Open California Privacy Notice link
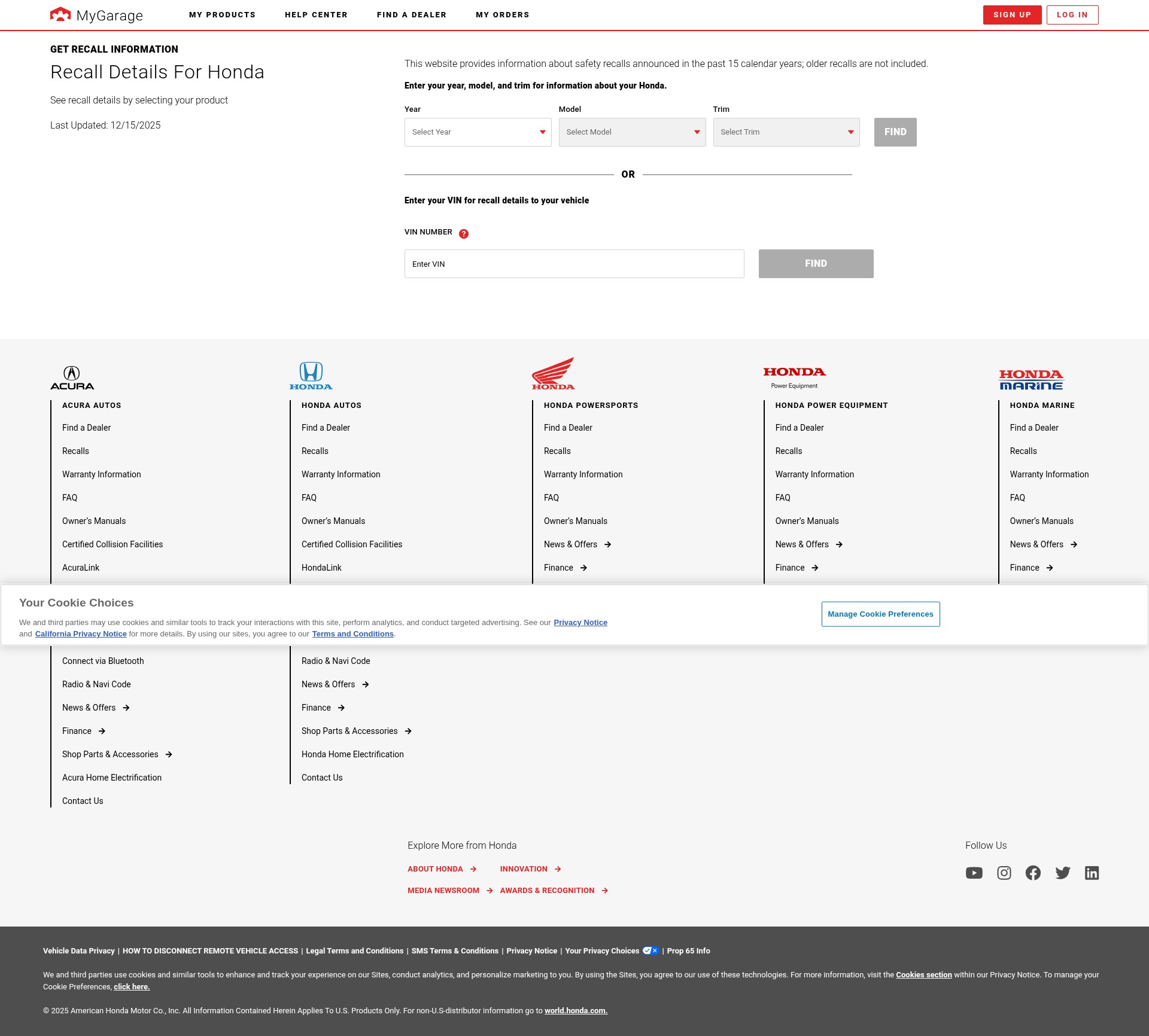1149x1036 pixels. pyautogui.click(x=81, y=634)
